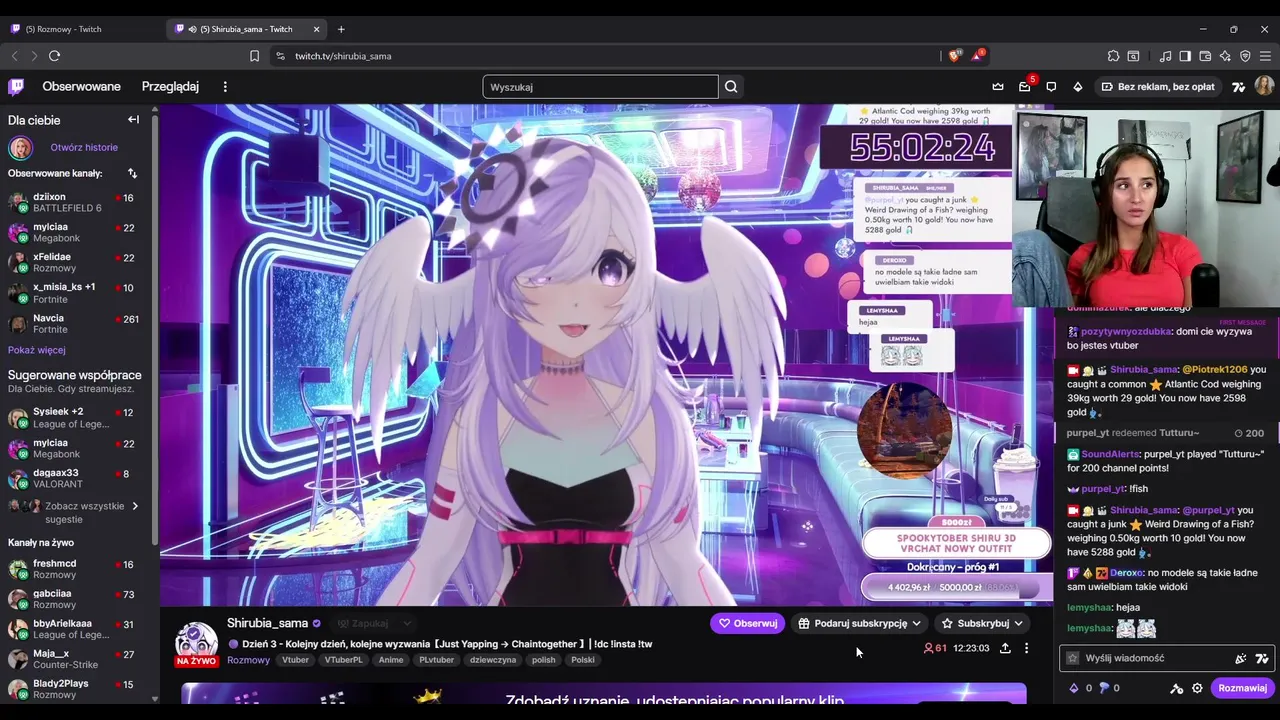Open Brave Wallet icon
This screenshot has width=1280, height=720.
[1205, 56]
